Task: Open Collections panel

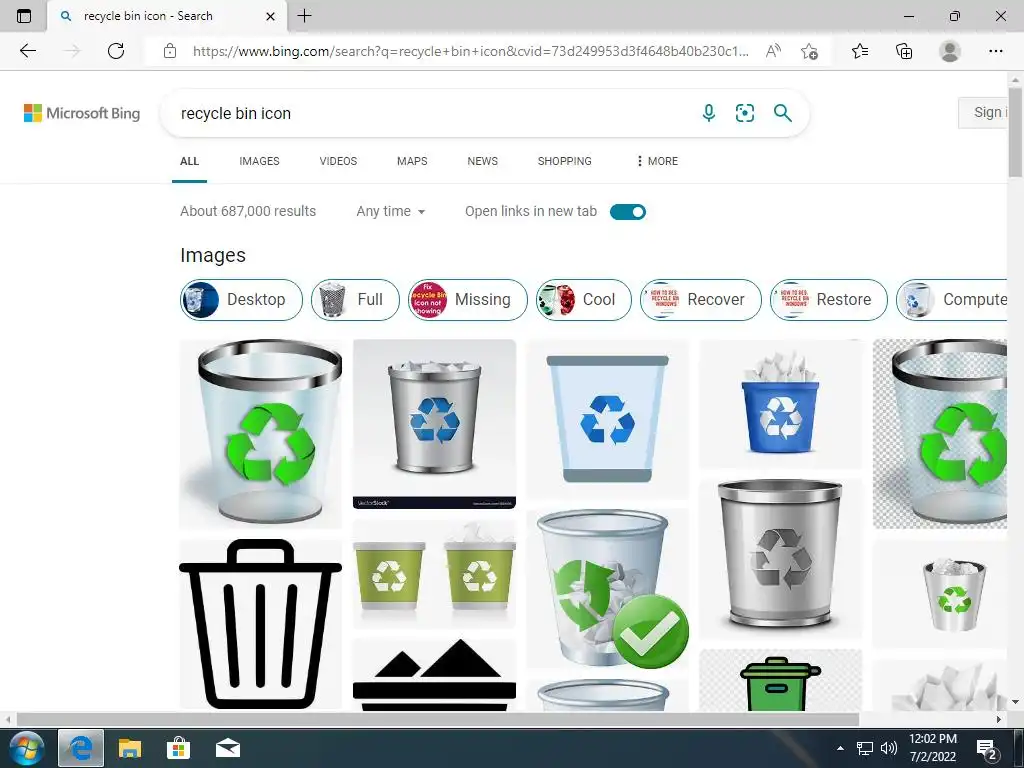Action: point(904,51)
